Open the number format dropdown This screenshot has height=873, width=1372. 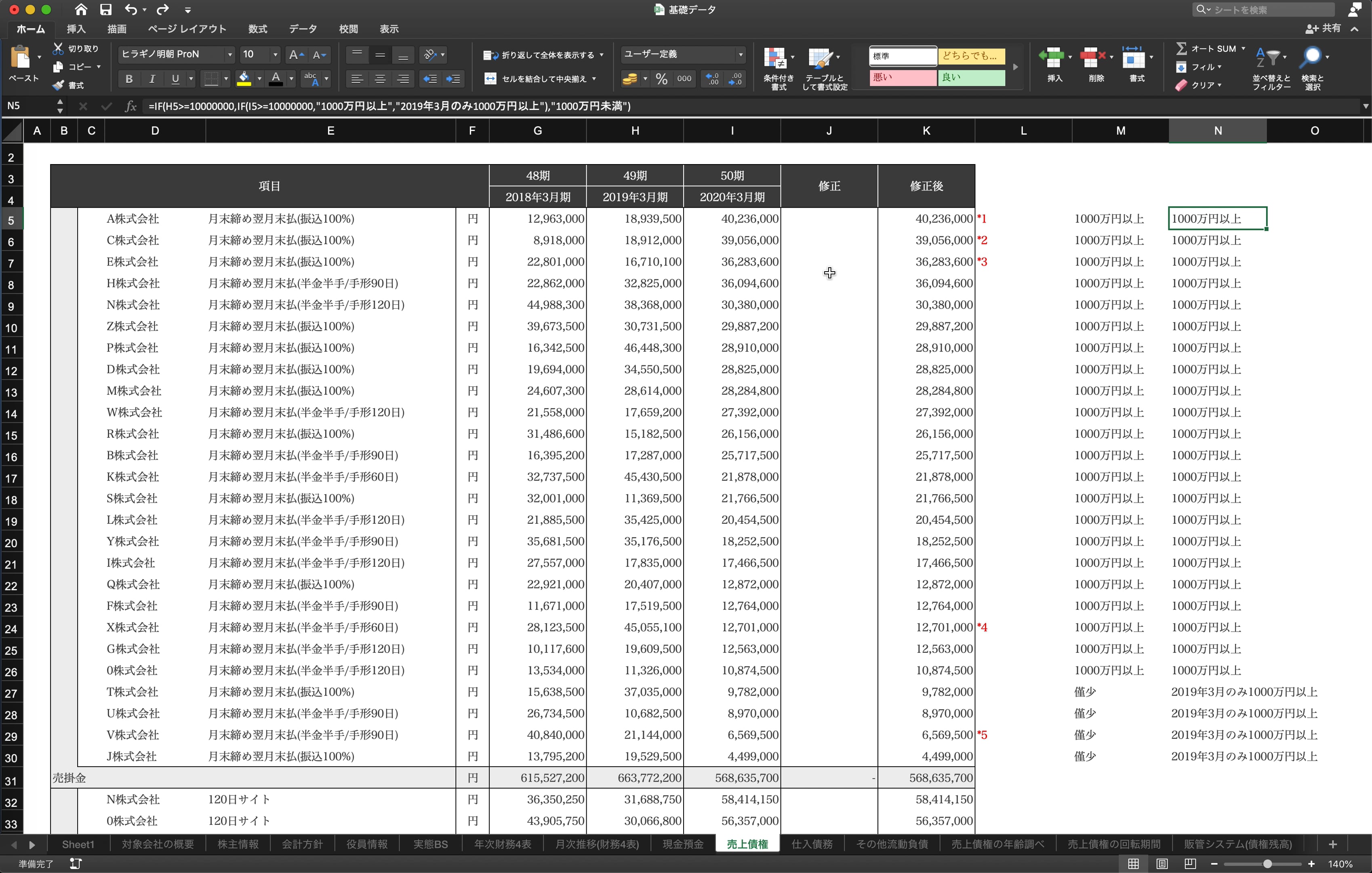[740, 55]
